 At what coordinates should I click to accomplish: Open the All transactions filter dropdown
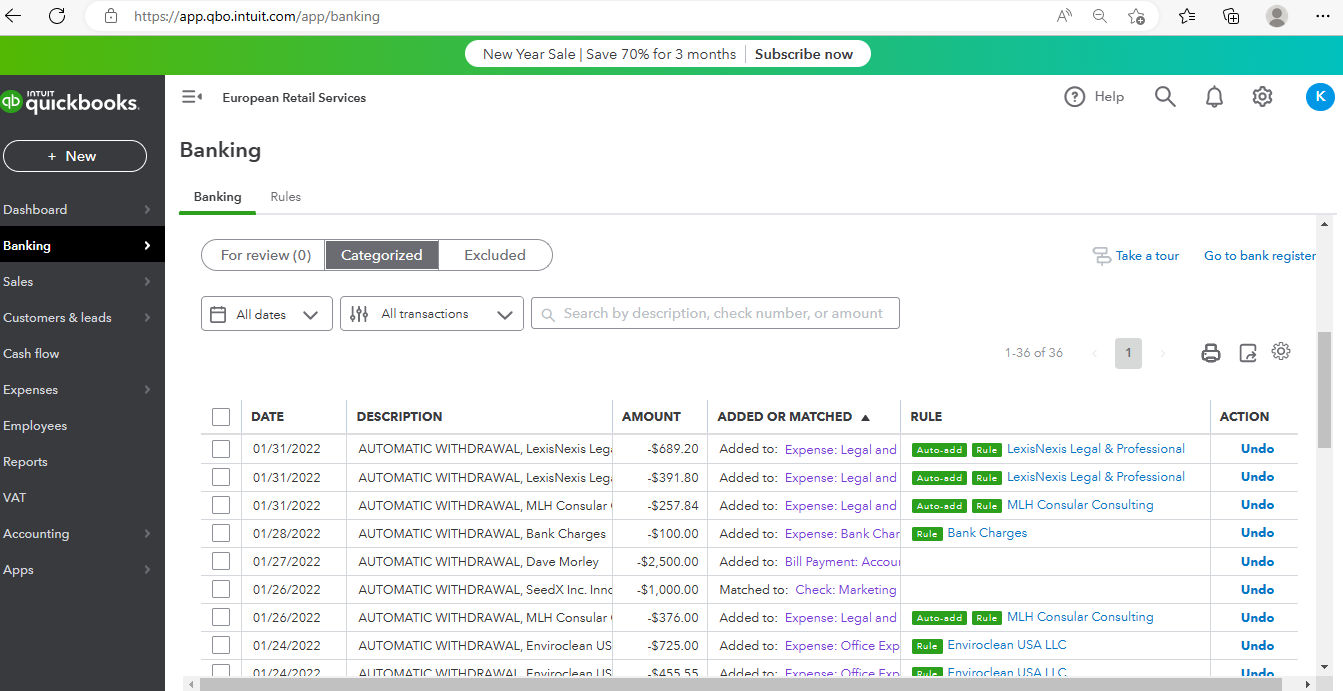[432, 314]
